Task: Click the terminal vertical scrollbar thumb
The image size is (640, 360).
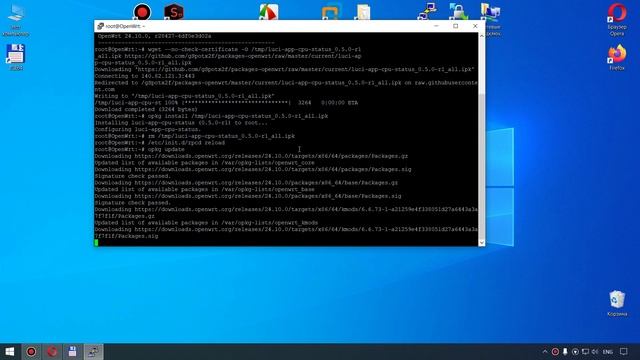Action: pyautogui.click(x=482, y=167)
